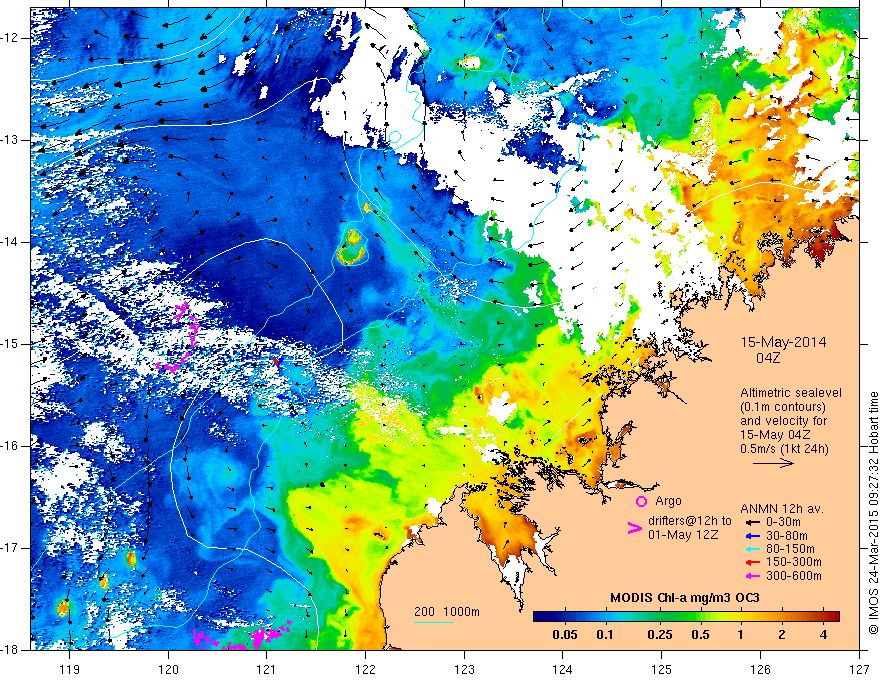The image size is (880, 680).
Task: Click the 'ANMN 12h av.' heading
Action: (x=782, y=509)
